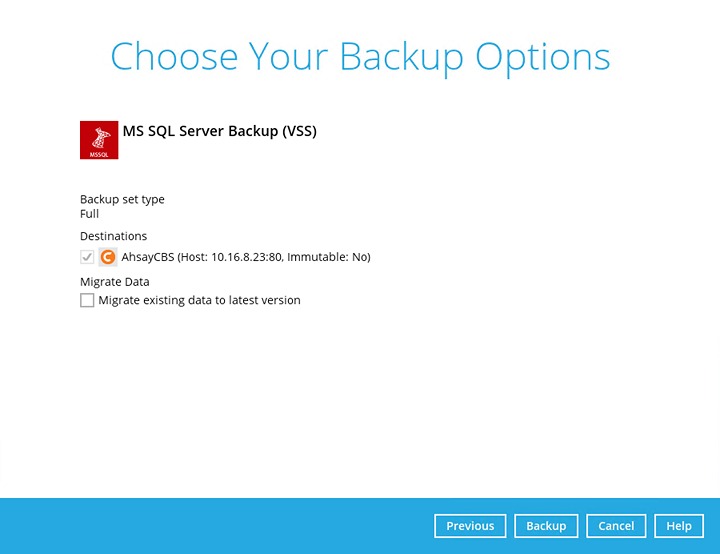
Task: Click the orange AhsayCBS destination icon
Action: point(108,257)
